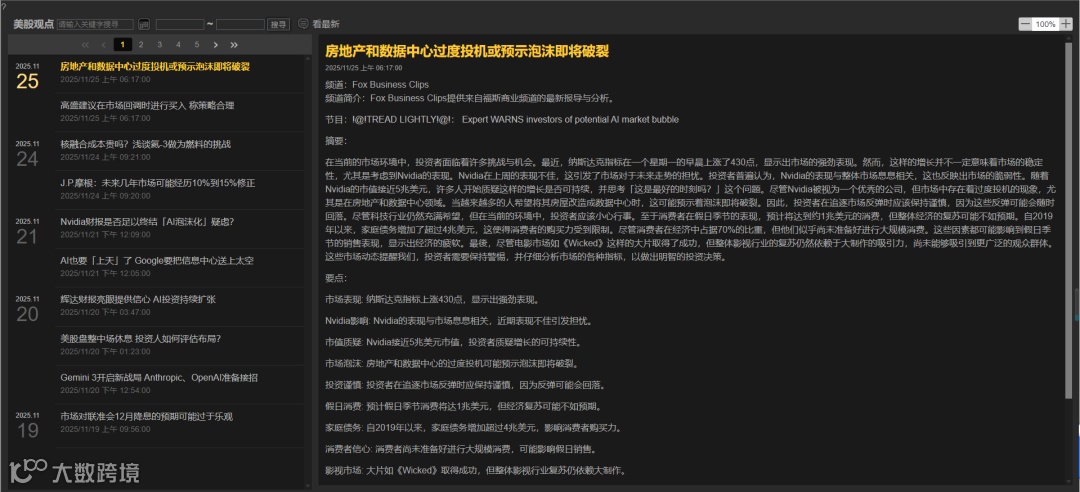Click the 要点： heading
This screenshot has width=1080, height=492.
click(x=336, y=278)
